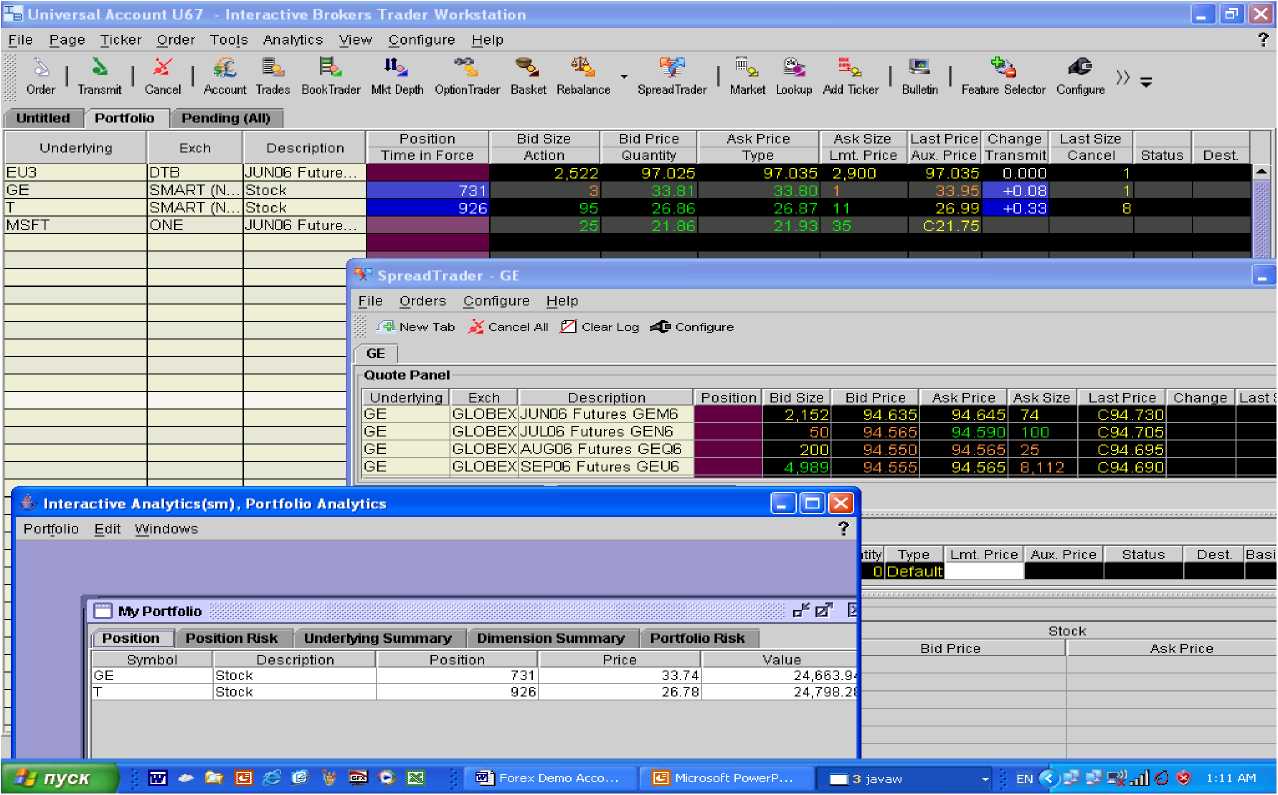
Task: Expand hidden system tray icons arrow
Action: (1048, 777)
